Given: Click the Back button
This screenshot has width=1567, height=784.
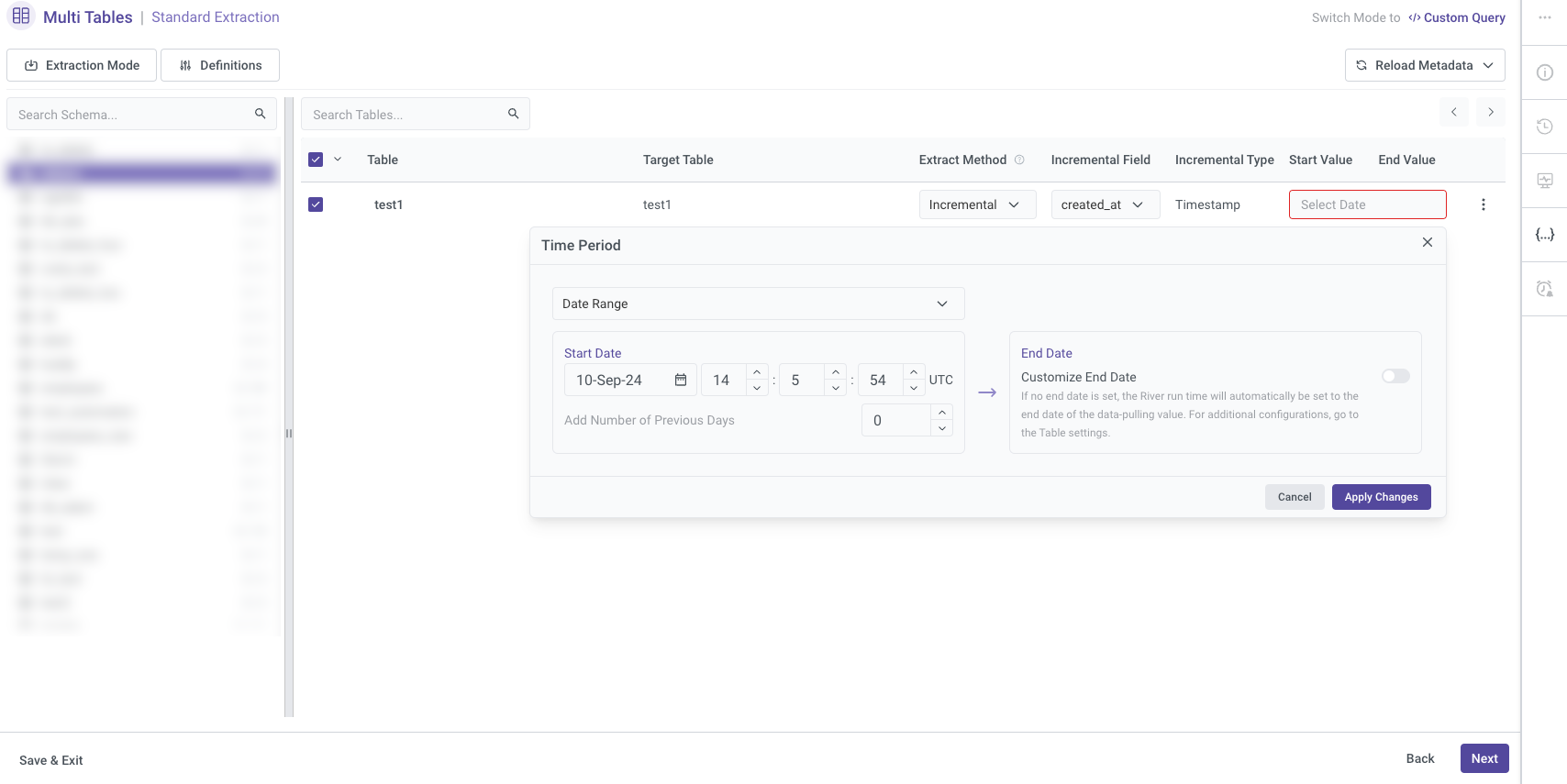Looking at the screenshot, I should click(x=1420, y=758).
